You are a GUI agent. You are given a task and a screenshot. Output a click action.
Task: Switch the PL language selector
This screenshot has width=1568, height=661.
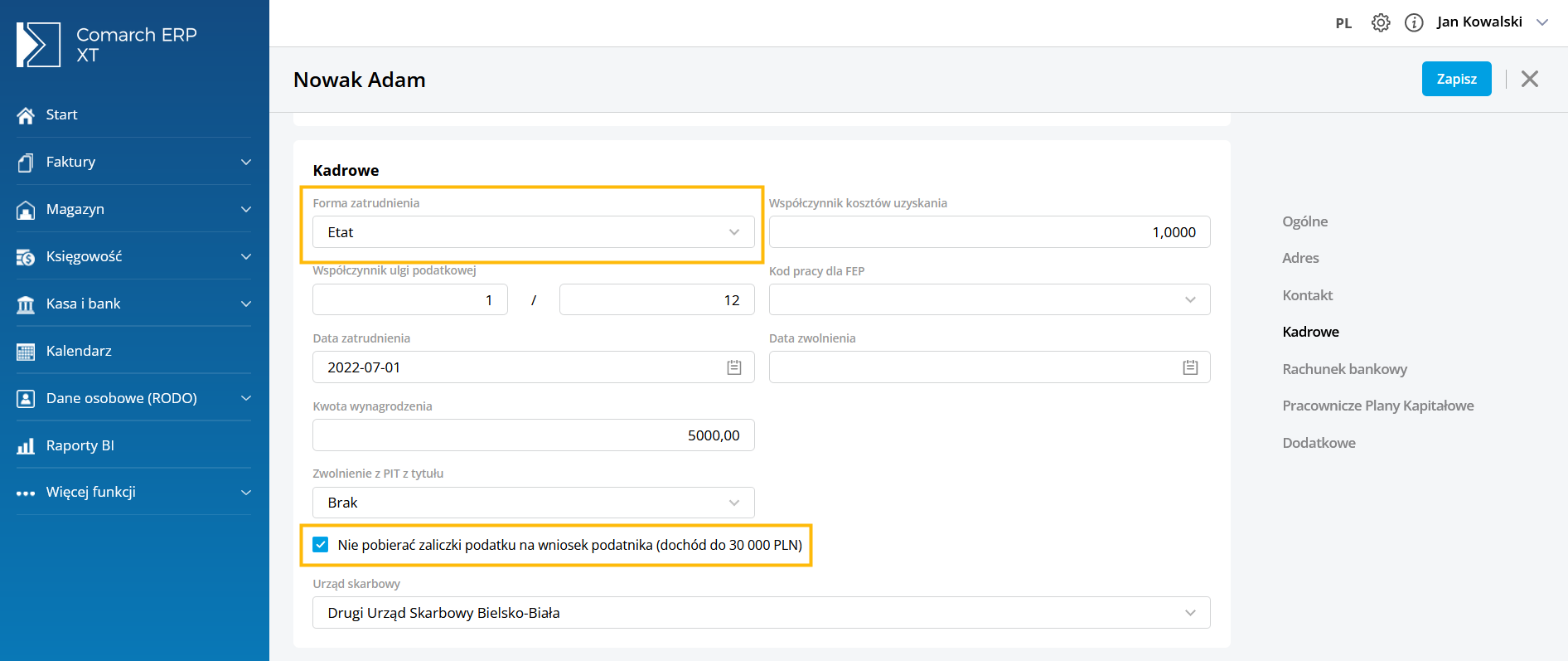tap(1343, 23)
